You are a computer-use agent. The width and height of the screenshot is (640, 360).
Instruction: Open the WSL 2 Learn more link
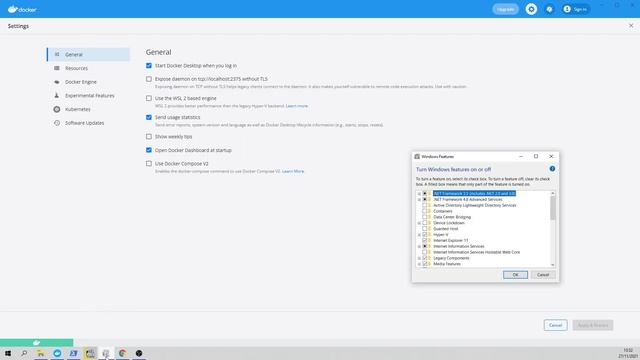click(297, 106)
